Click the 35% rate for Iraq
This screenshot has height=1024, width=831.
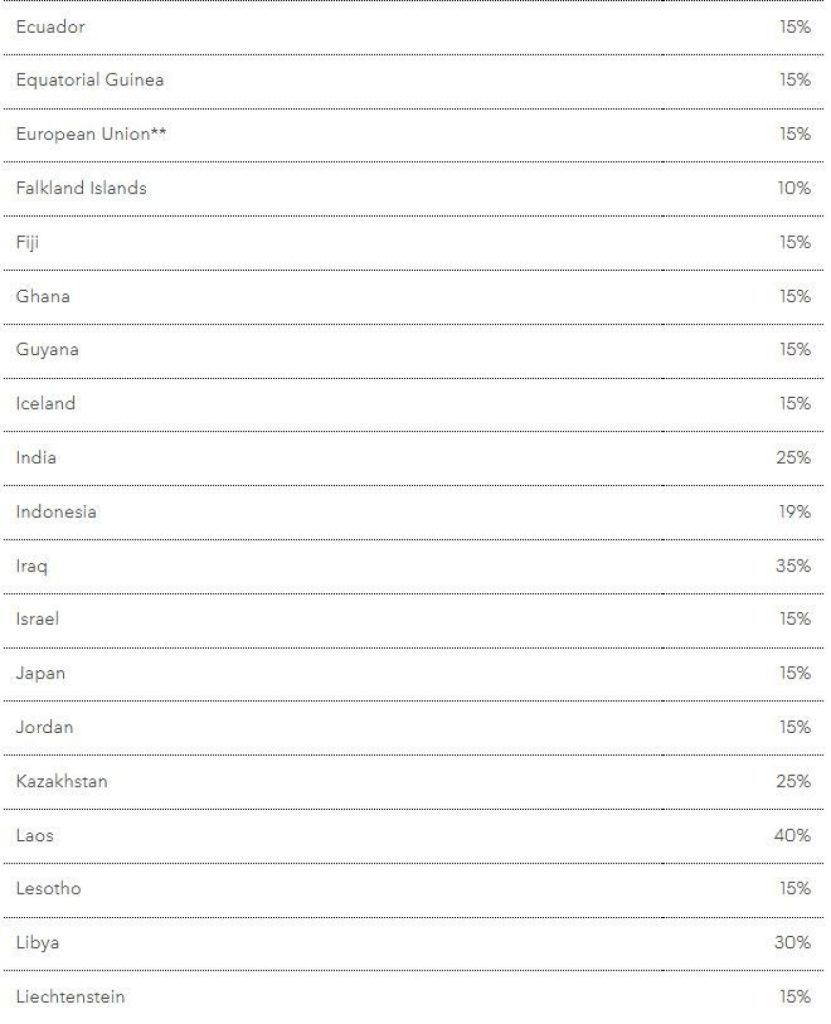pos(794,566)
